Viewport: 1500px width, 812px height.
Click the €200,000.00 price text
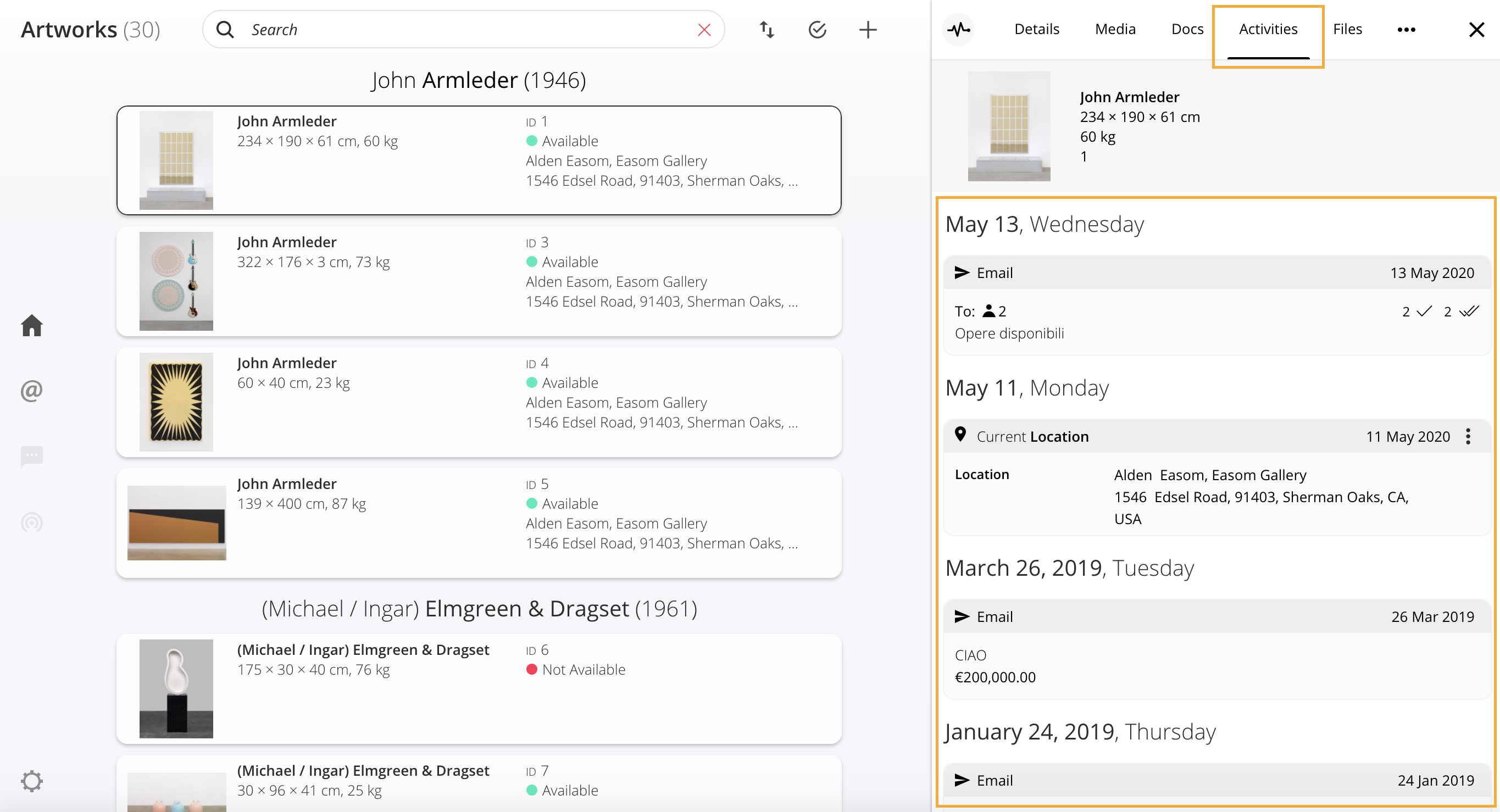click(995, 677)
